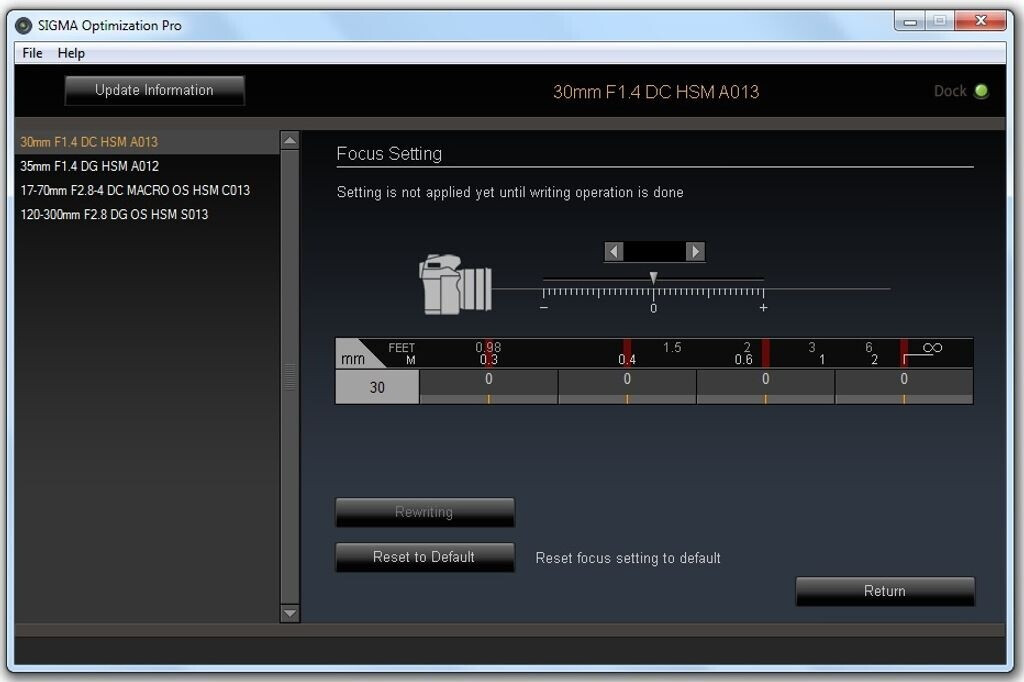Select the infinity distance focus cell
Image resolution: width=1024 pixels, height=682 pixels.
(x=903, y=385)
